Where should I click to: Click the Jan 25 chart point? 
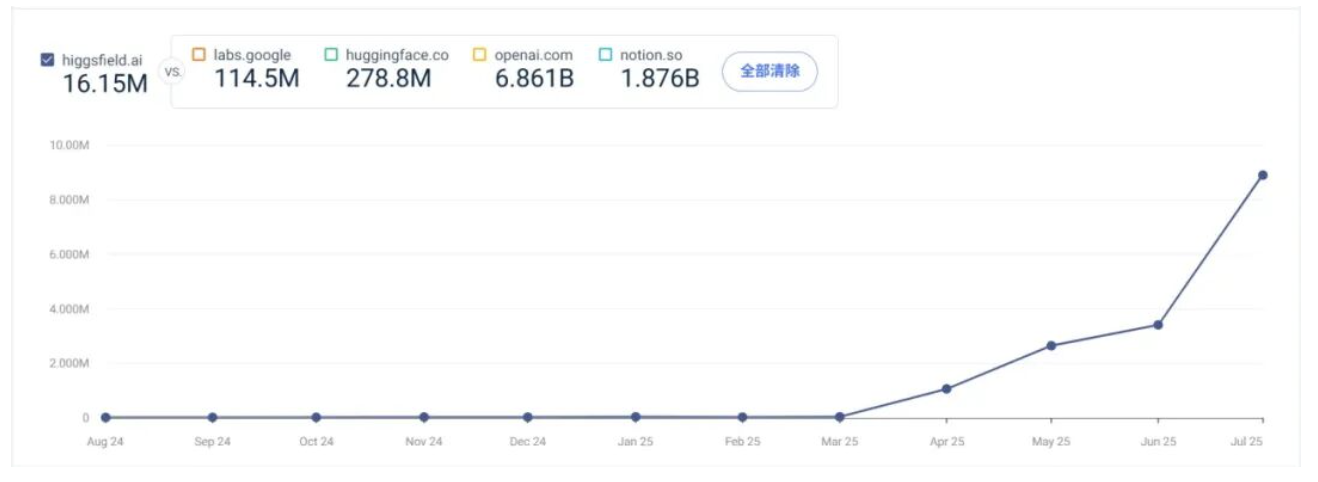click(635, 417)
